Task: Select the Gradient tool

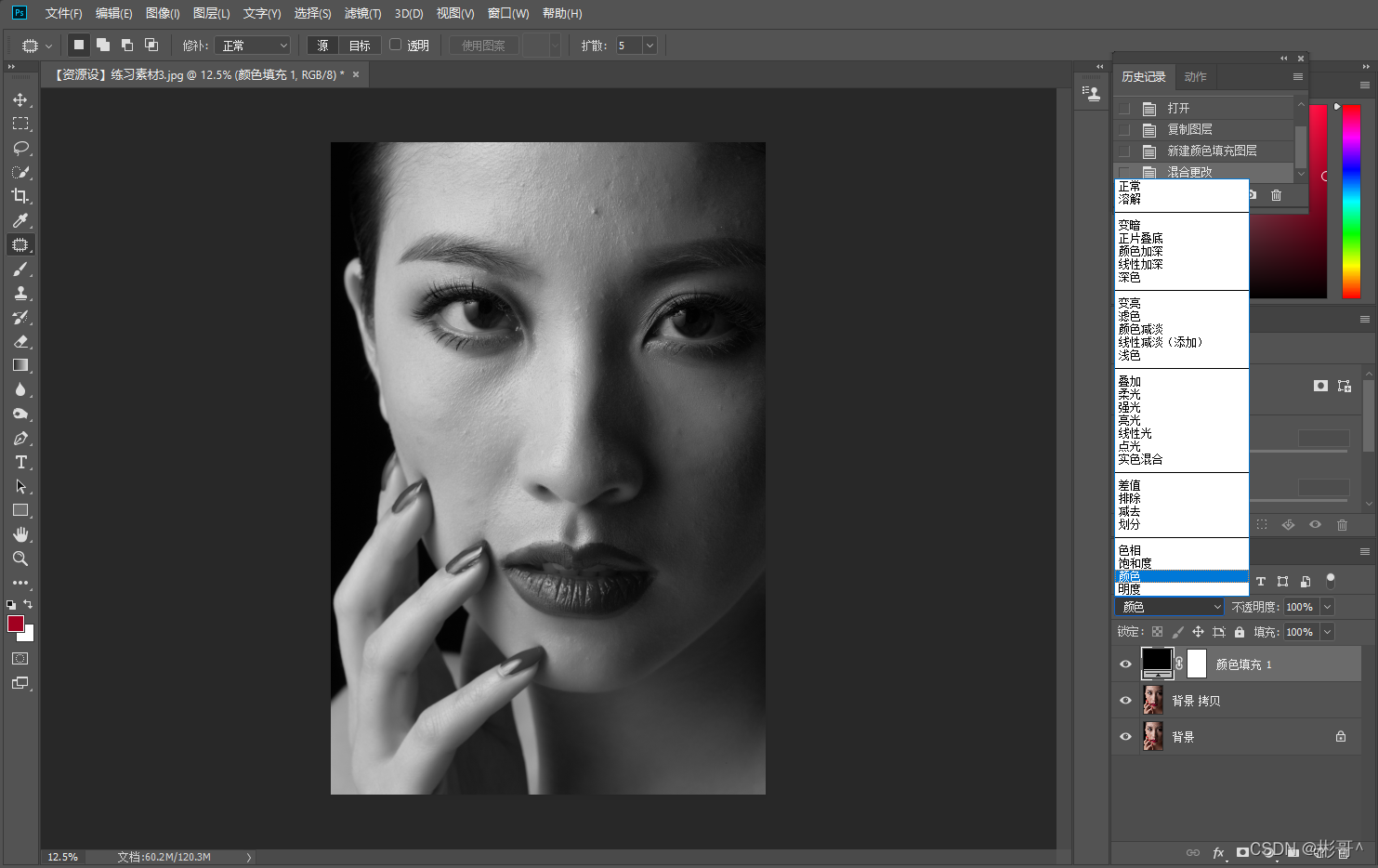Action: 20,365
